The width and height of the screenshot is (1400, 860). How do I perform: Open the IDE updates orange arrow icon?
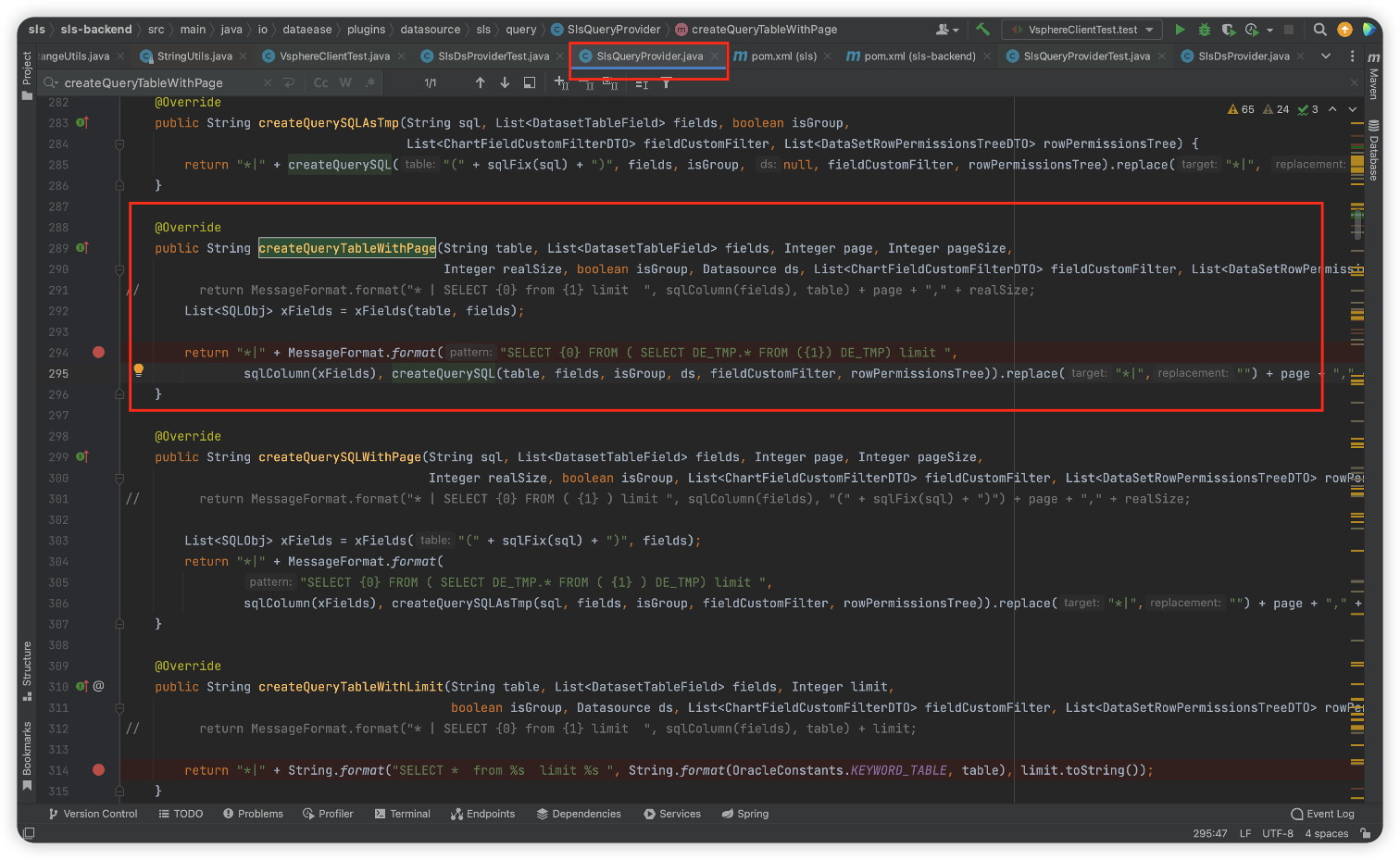1344,30
